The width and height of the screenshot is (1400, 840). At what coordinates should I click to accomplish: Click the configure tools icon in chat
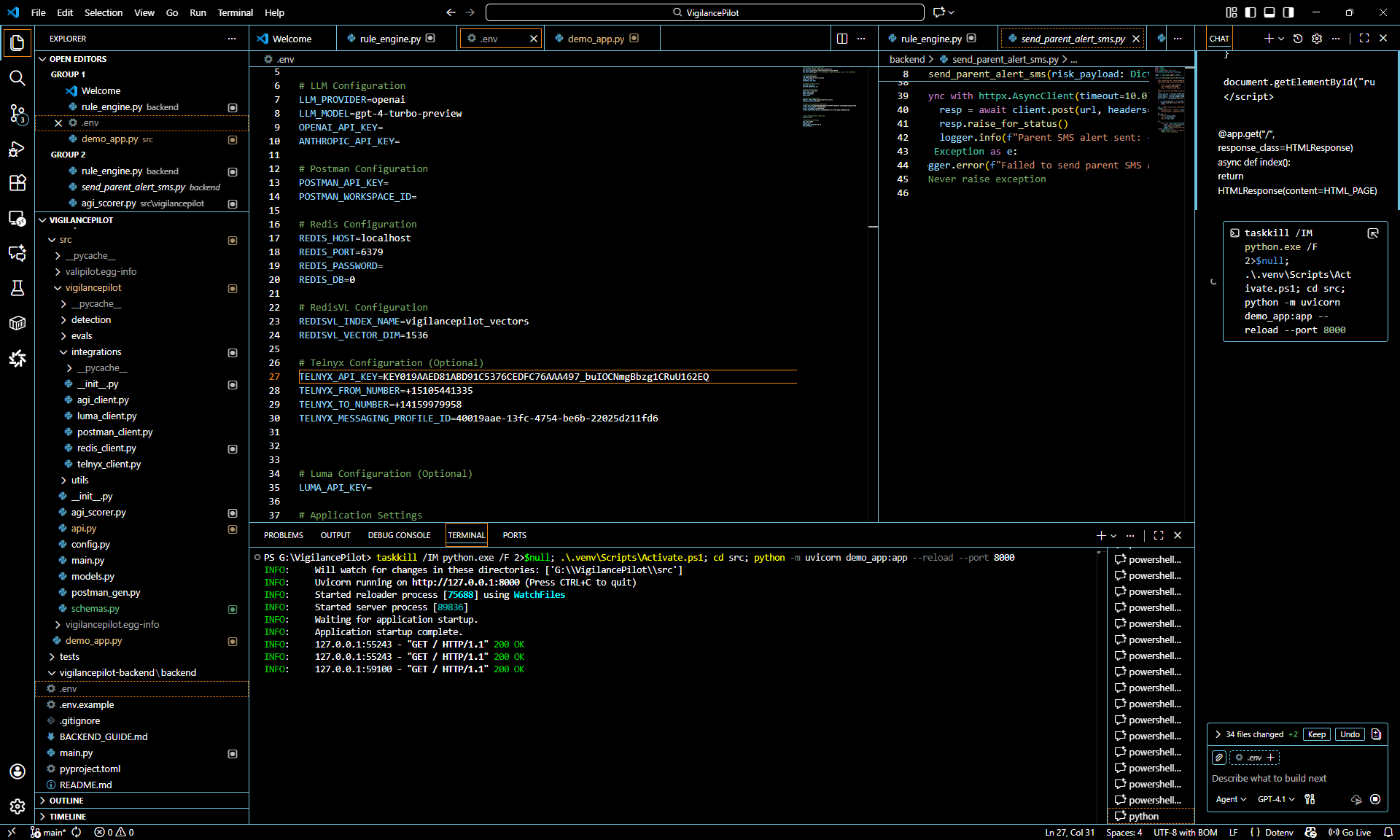1310,799
